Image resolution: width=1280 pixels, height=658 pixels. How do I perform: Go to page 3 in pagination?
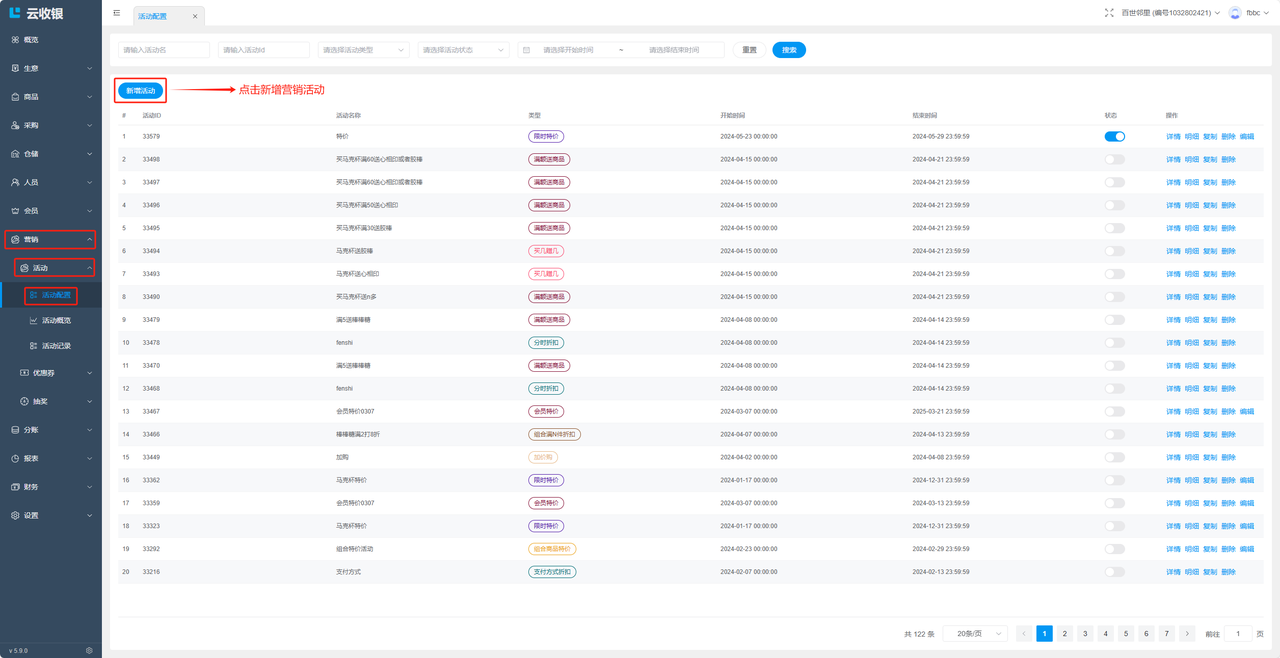point(1085,634)
